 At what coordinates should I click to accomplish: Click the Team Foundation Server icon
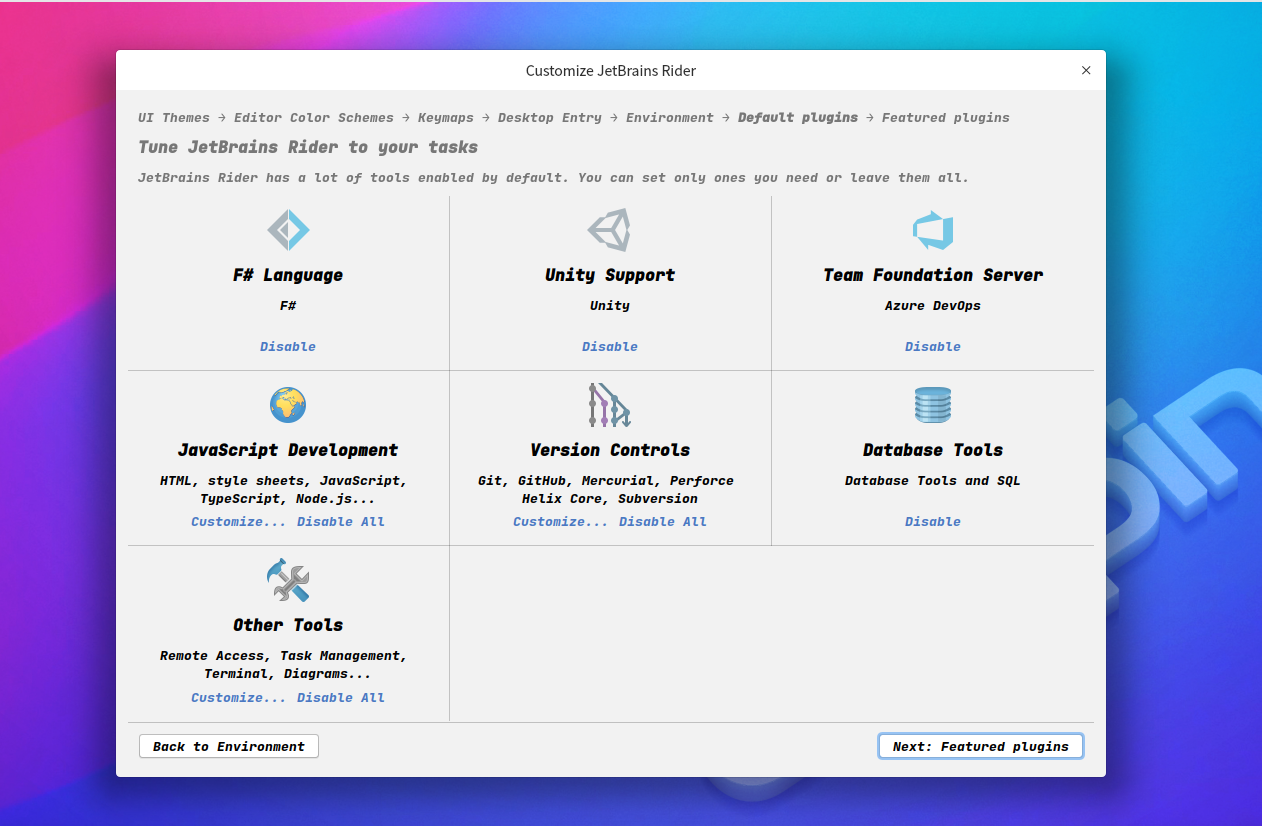(x=932, y=229)
